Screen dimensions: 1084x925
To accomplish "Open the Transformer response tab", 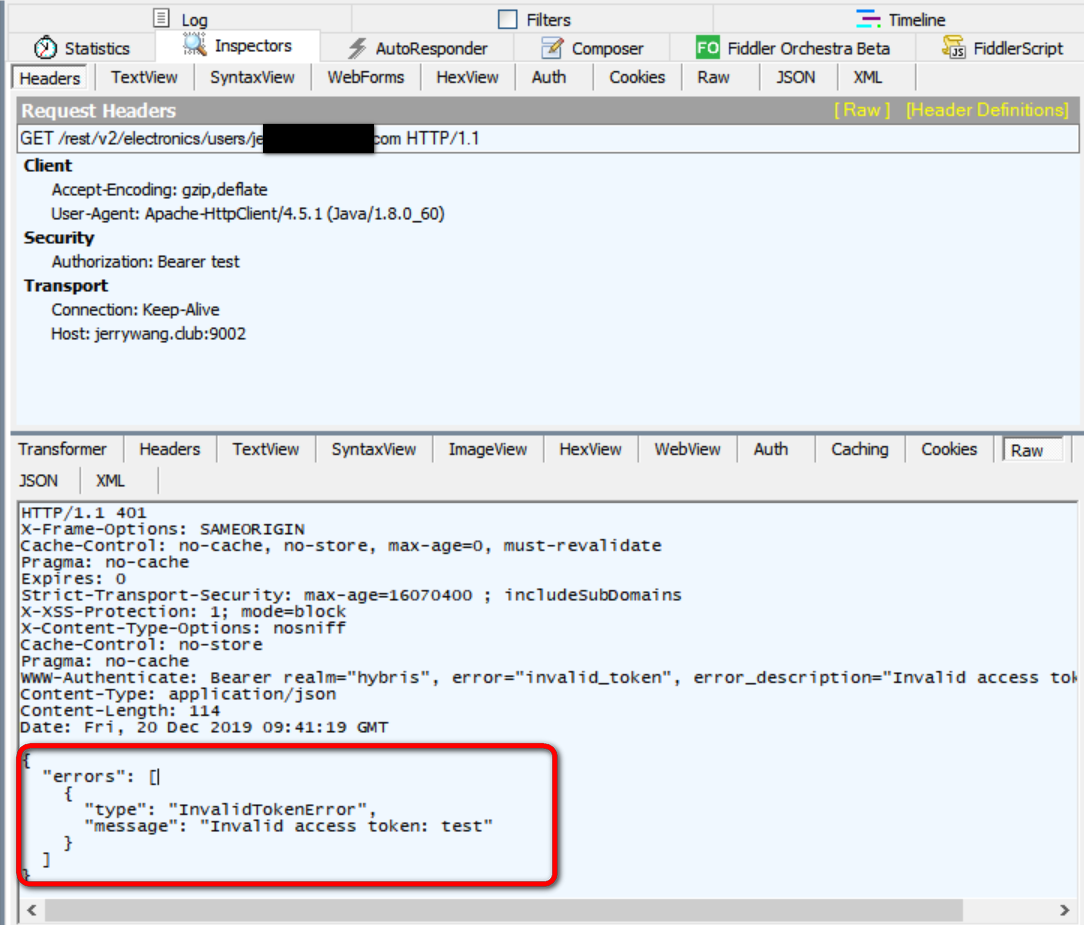I will [x=63, y=449].
